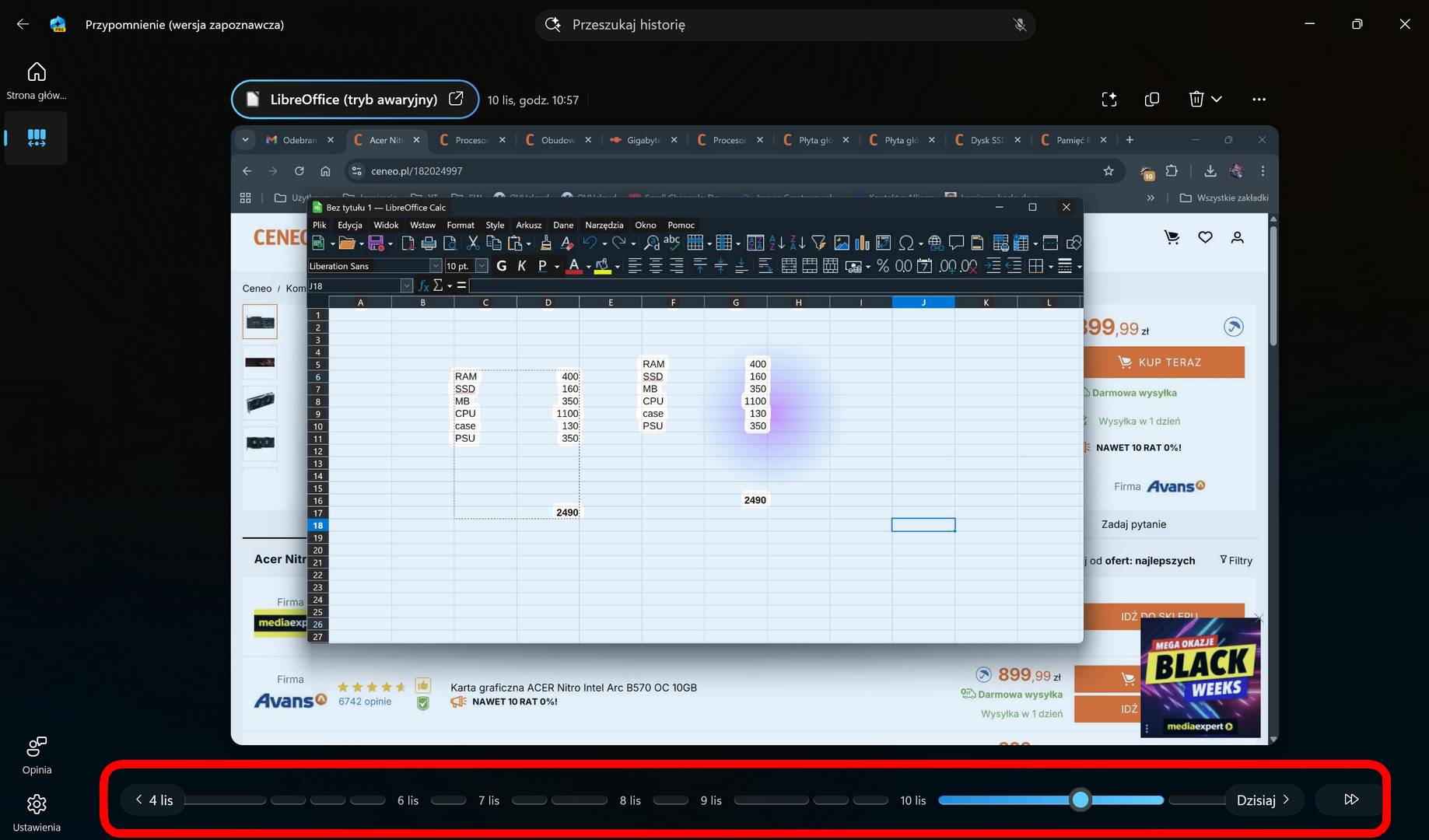Delete the snapshot with the trash icon

[x=1196, y=100]
